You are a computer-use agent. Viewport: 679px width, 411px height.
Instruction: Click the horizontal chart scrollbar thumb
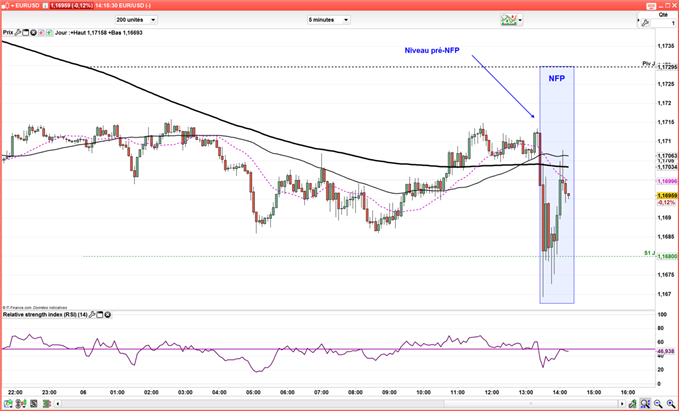(x=530, y=404)
